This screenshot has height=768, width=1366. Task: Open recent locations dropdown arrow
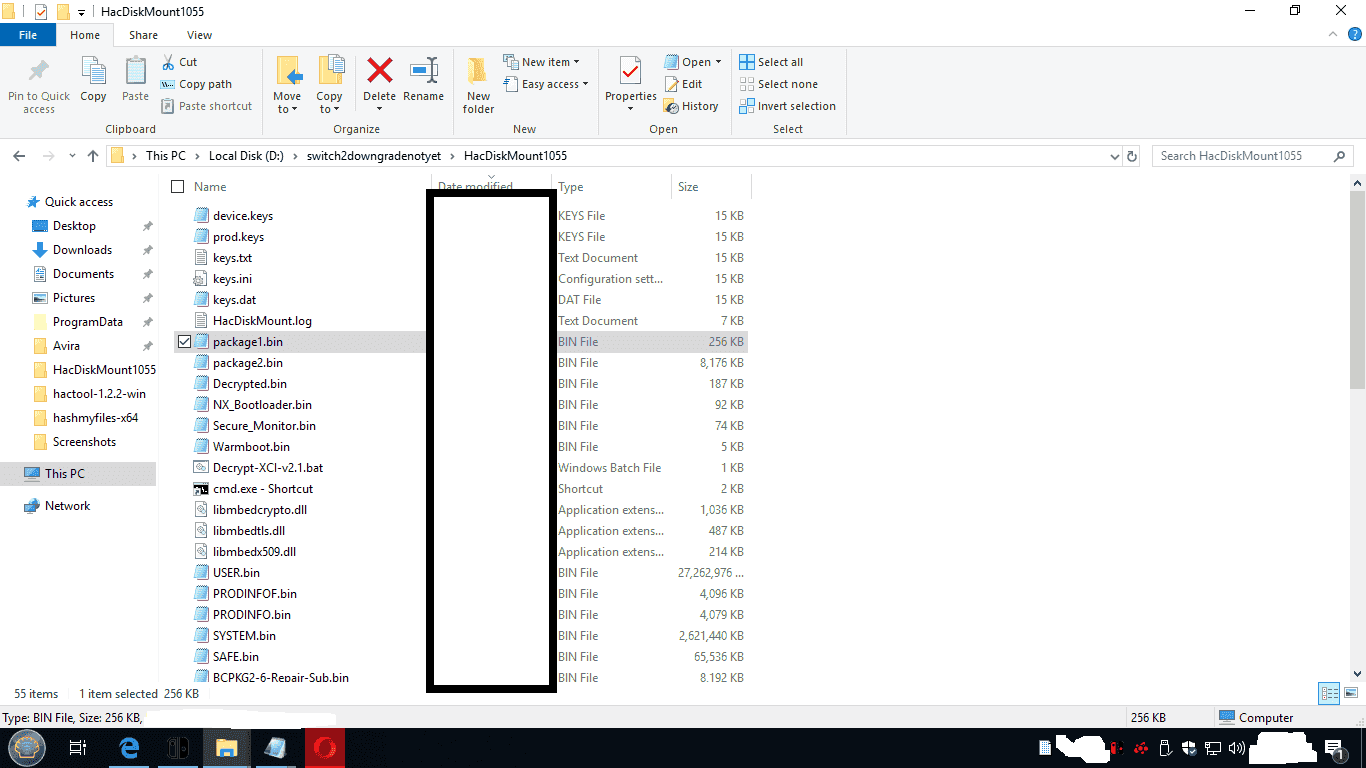pyautogui.click(x=72, y=156)
